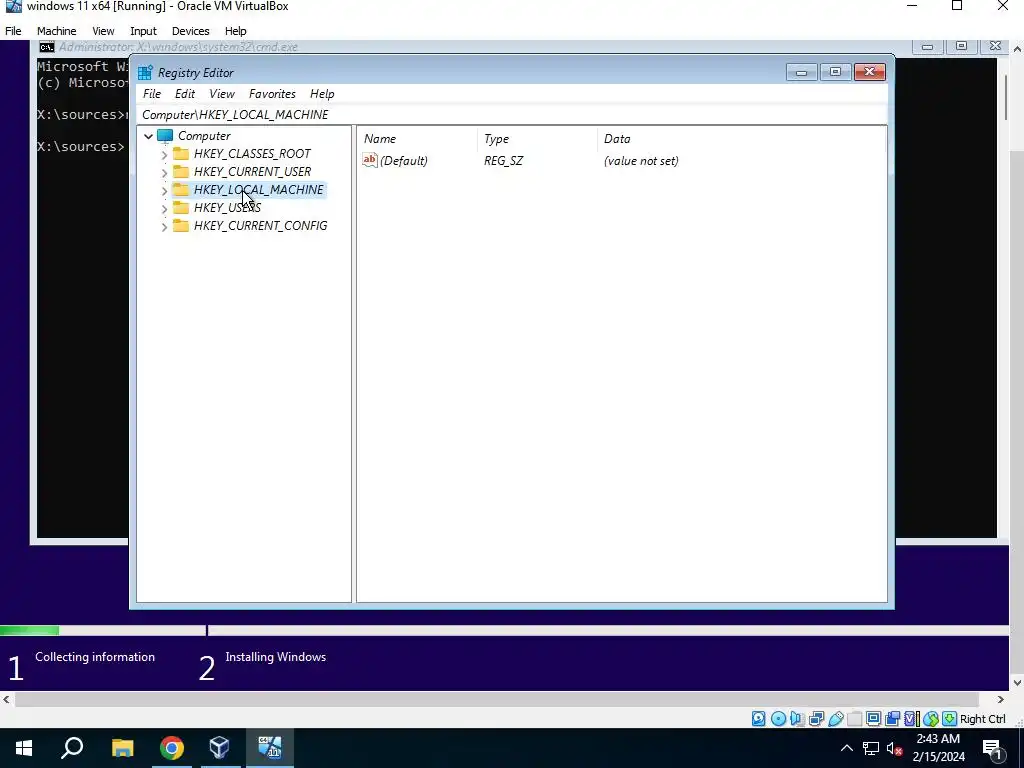Image resolution: width=1024 pixels, height=768 pixels.
Task: Click the HKEY_USERS folder icon
Action: [x=181, y=208]
